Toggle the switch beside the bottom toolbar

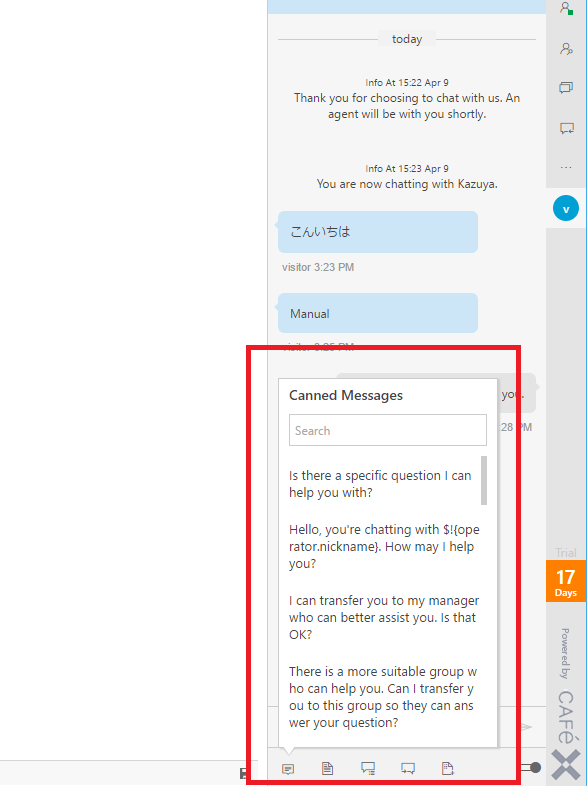click(x=531, y=767)
